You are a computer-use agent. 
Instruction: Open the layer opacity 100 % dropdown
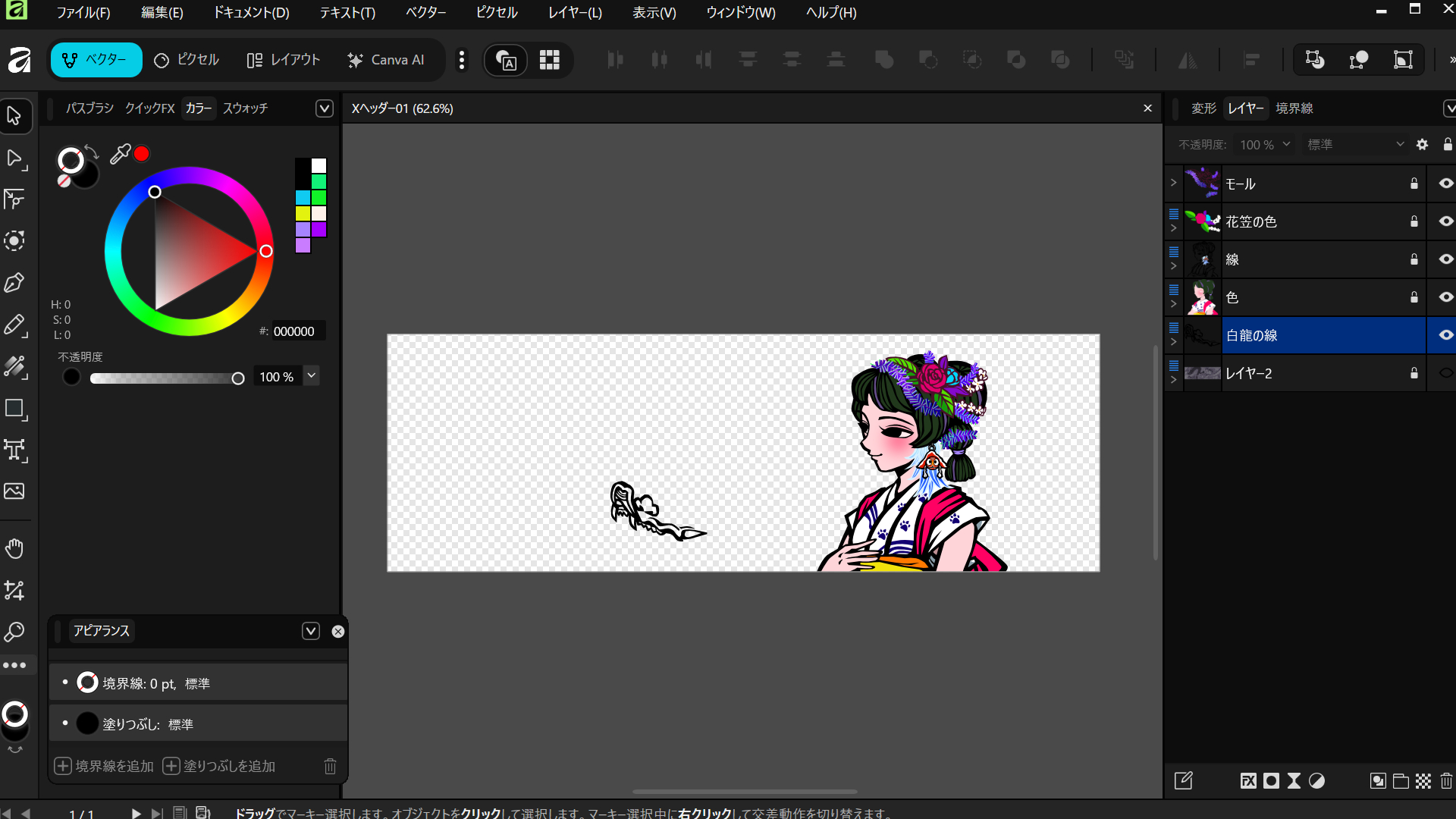click(1286, 144)
